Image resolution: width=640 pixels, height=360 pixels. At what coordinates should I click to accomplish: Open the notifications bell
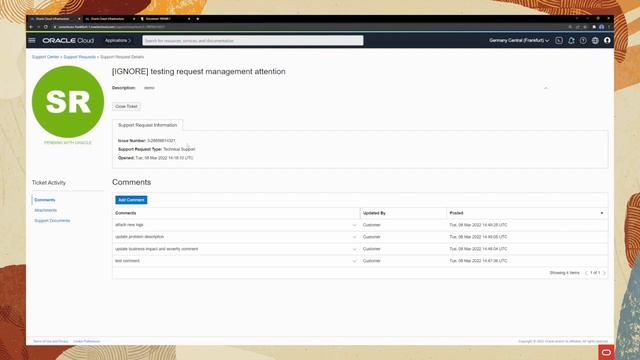click(571, 40)
